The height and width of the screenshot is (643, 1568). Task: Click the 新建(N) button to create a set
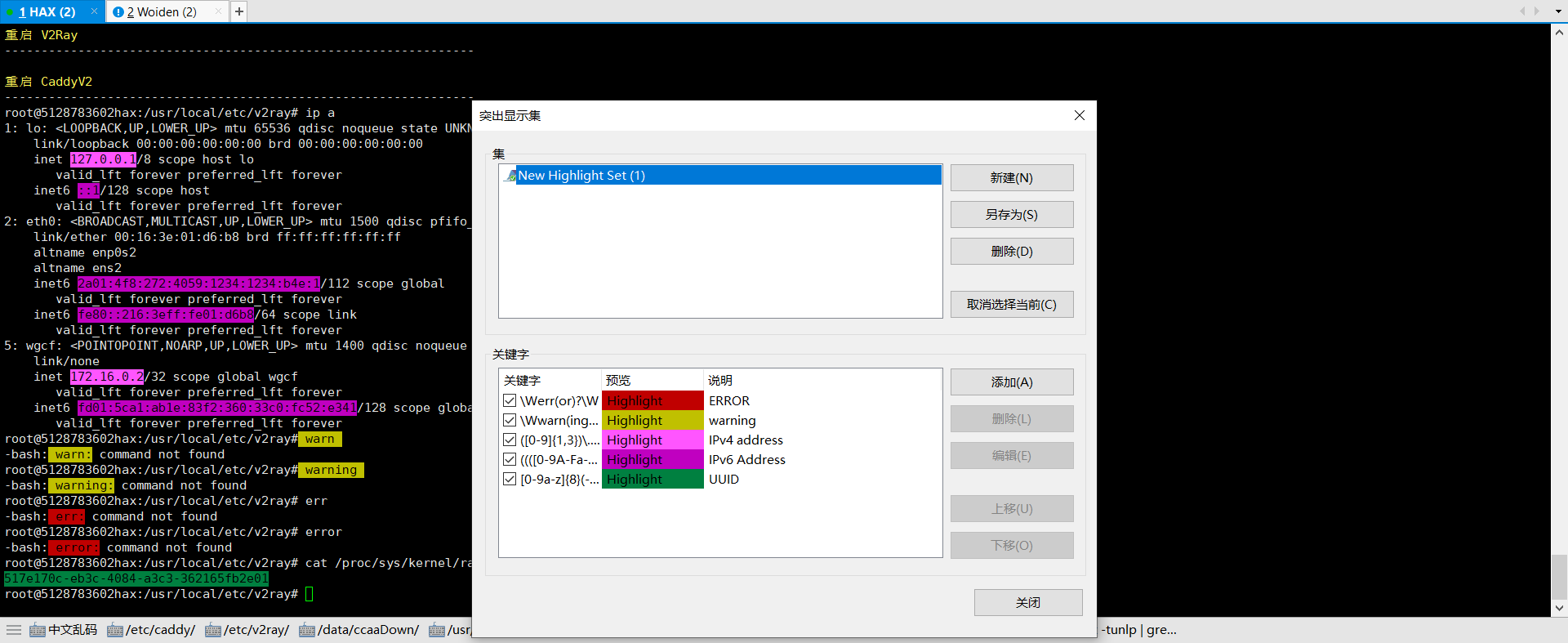(1011, 178)
